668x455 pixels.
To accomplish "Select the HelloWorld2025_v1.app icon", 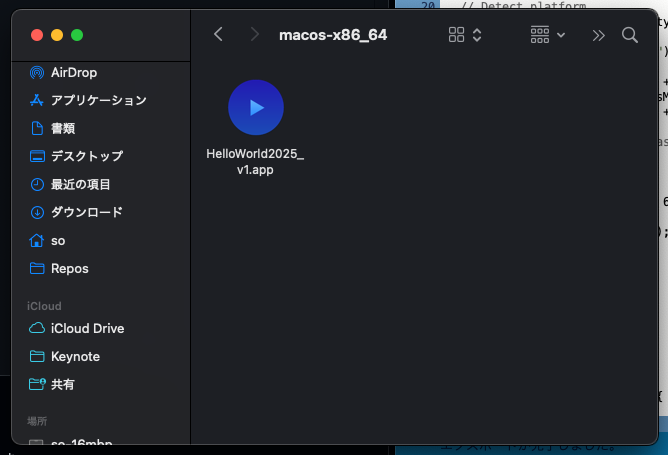I will tap(256, 107).
